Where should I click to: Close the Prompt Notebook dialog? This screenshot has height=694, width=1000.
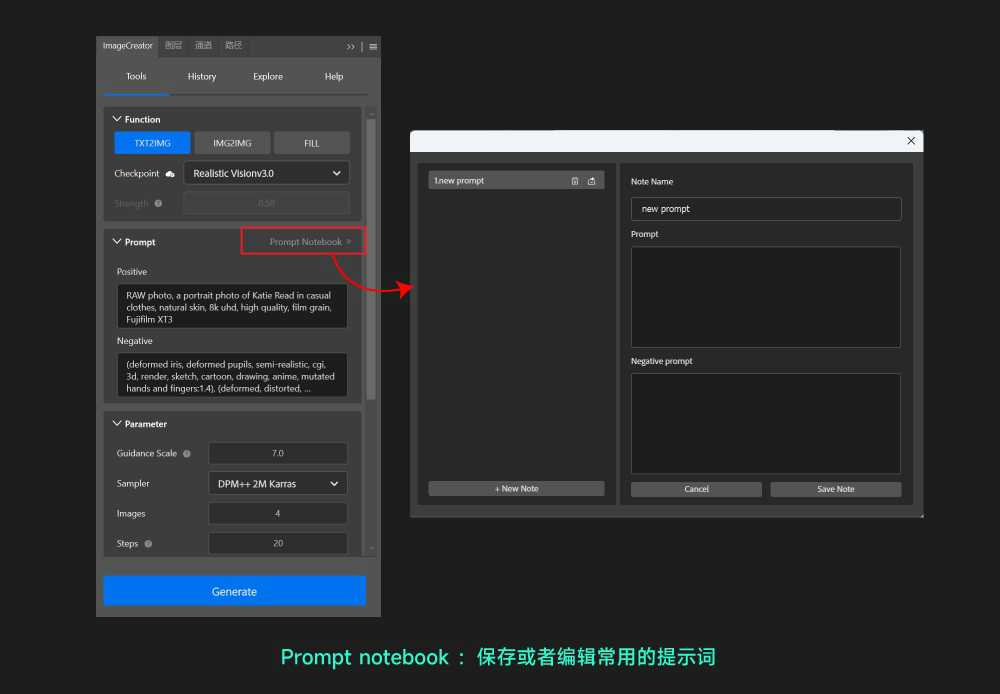click(910, 142)
